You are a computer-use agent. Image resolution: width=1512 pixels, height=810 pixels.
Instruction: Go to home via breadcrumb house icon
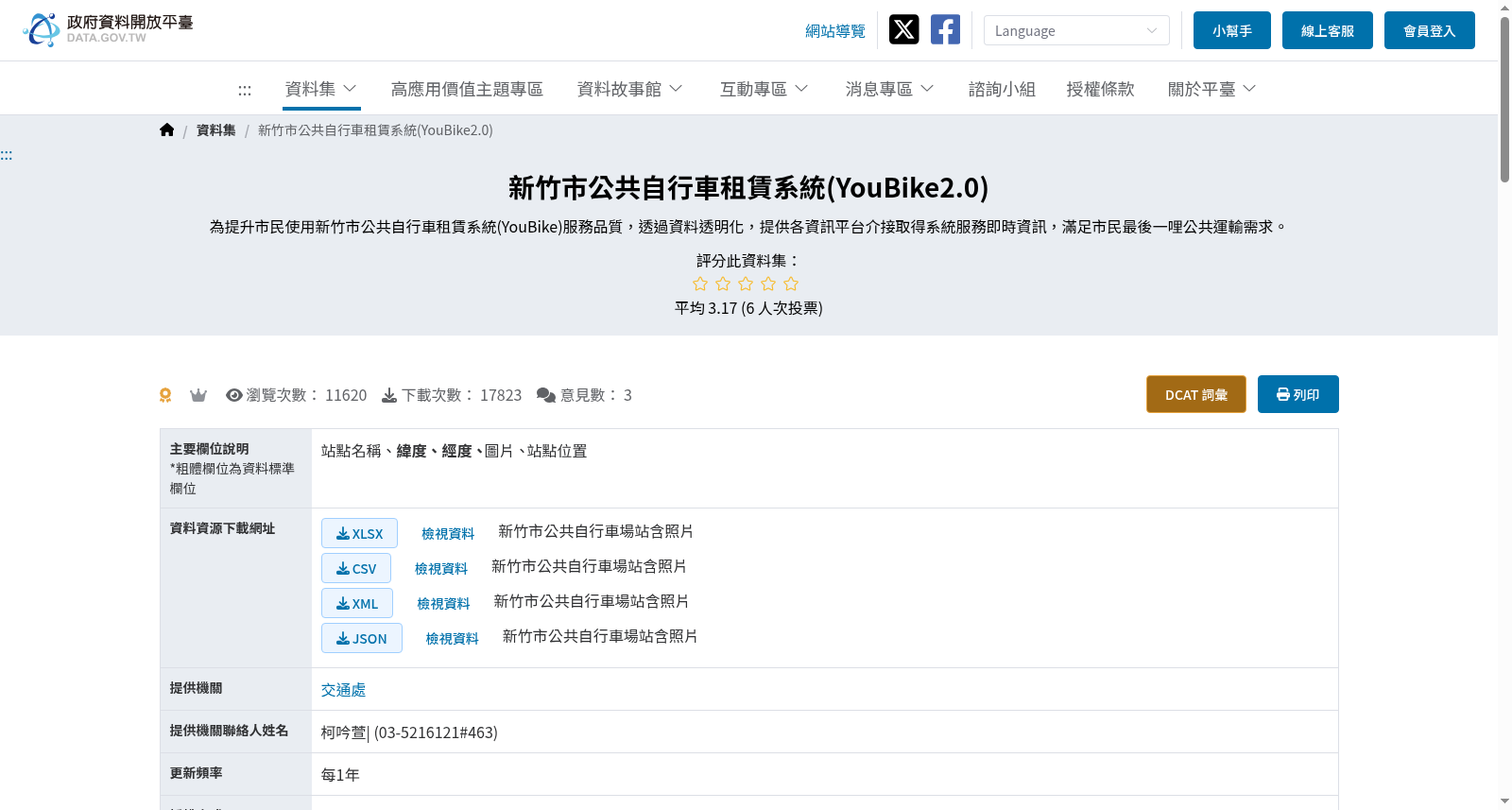coord(167,130)
